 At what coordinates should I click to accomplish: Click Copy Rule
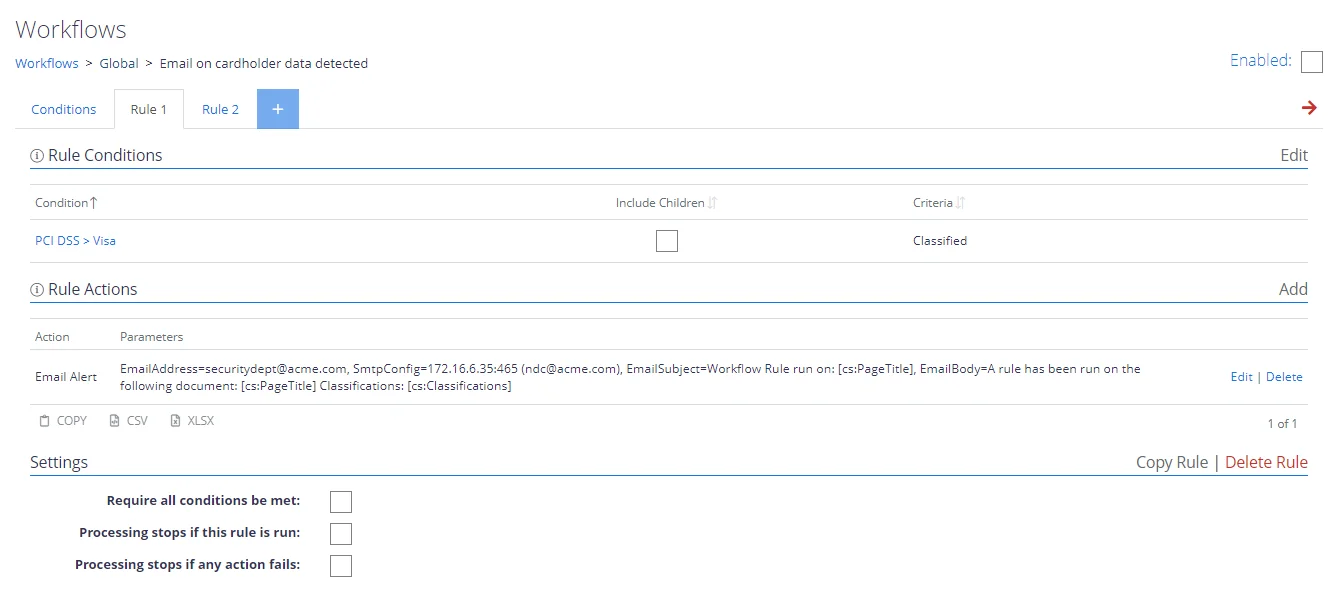click(1172, 462)
